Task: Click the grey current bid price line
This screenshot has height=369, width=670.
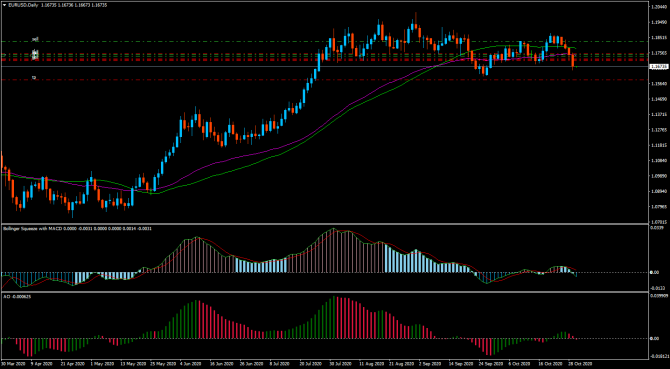Action: [325, 66]
